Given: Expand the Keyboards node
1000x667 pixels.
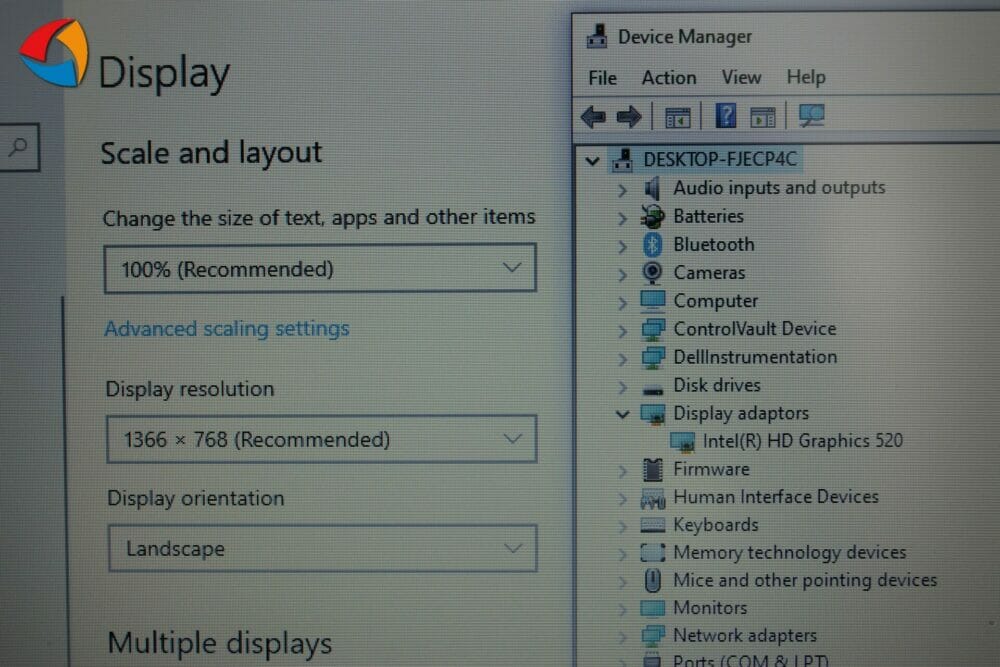Looking at the screenshot, I should pos(622,526).
